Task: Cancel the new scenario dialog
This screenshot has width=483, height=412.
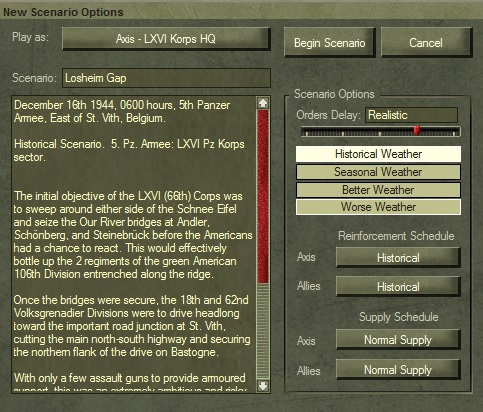Action: click(426, 43)
